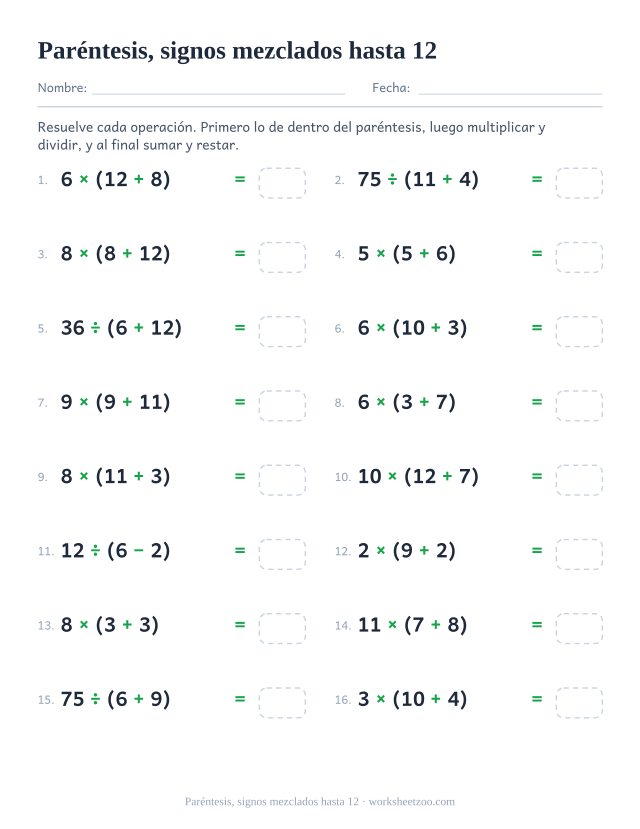Select answer box for 10 × (12 + 7)
The width and height of the screenshot is (640, 829).
click(x=579, y=480)
